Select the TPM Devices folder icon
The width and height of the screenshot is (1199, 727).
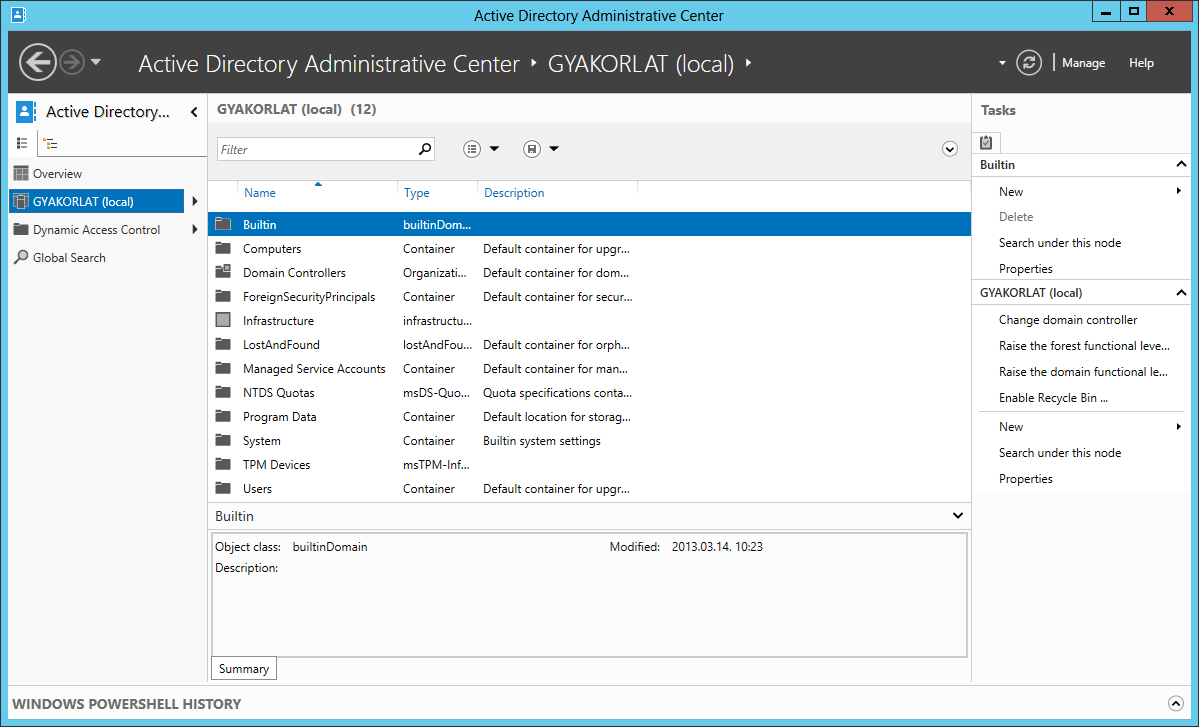tap(223, 465)
